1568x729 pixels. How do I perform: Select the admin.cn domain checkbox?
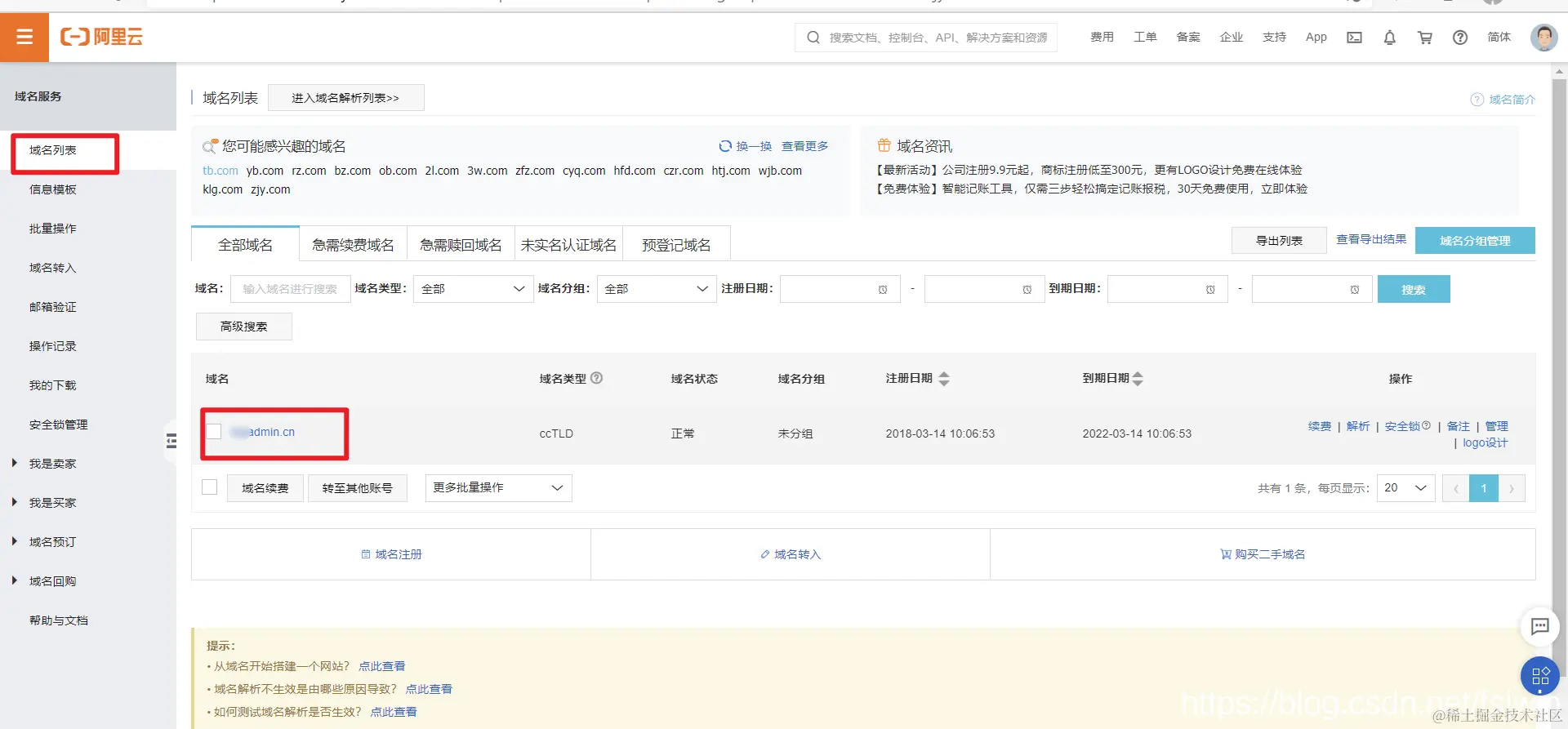214,431
